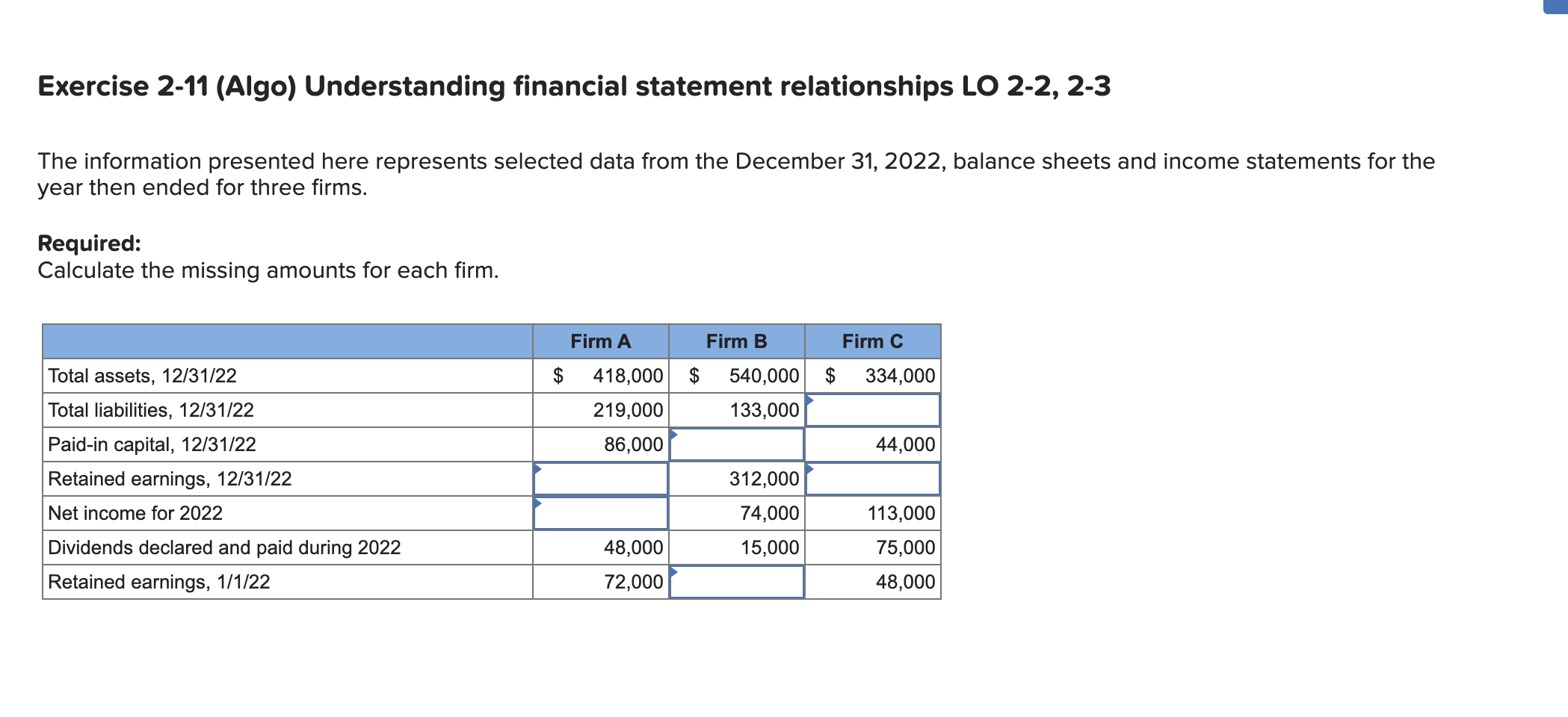The width and height of the screenshot is (1568, 717).
Task: Select the empty Retained earnings 12/31/22 input for Firm A
Action: point(600,479)
